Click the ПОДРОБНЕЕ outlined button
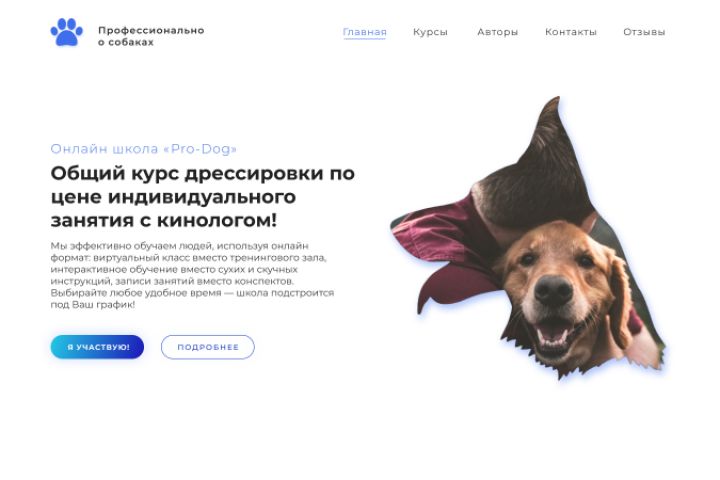The height and width of the screenshot is (480, 720). pyautogui.click(x=208, y=347)
